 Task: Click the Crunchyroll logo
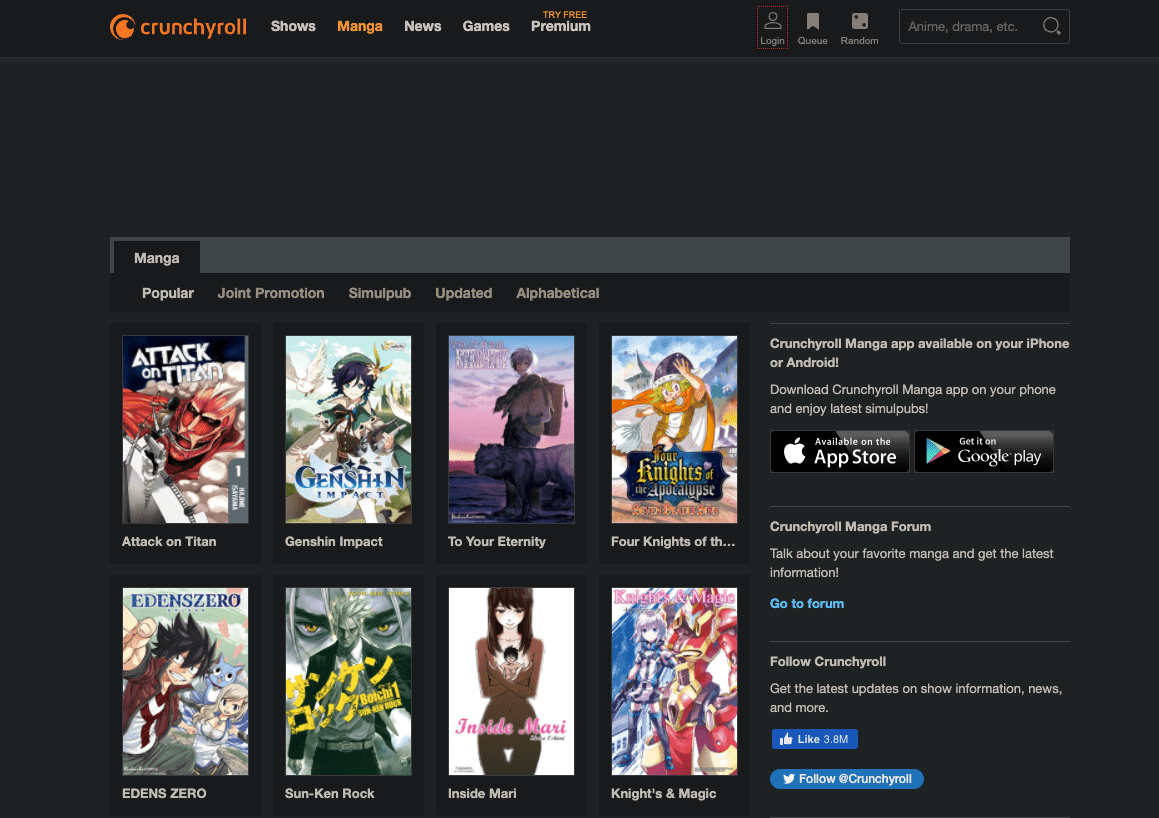177,26
